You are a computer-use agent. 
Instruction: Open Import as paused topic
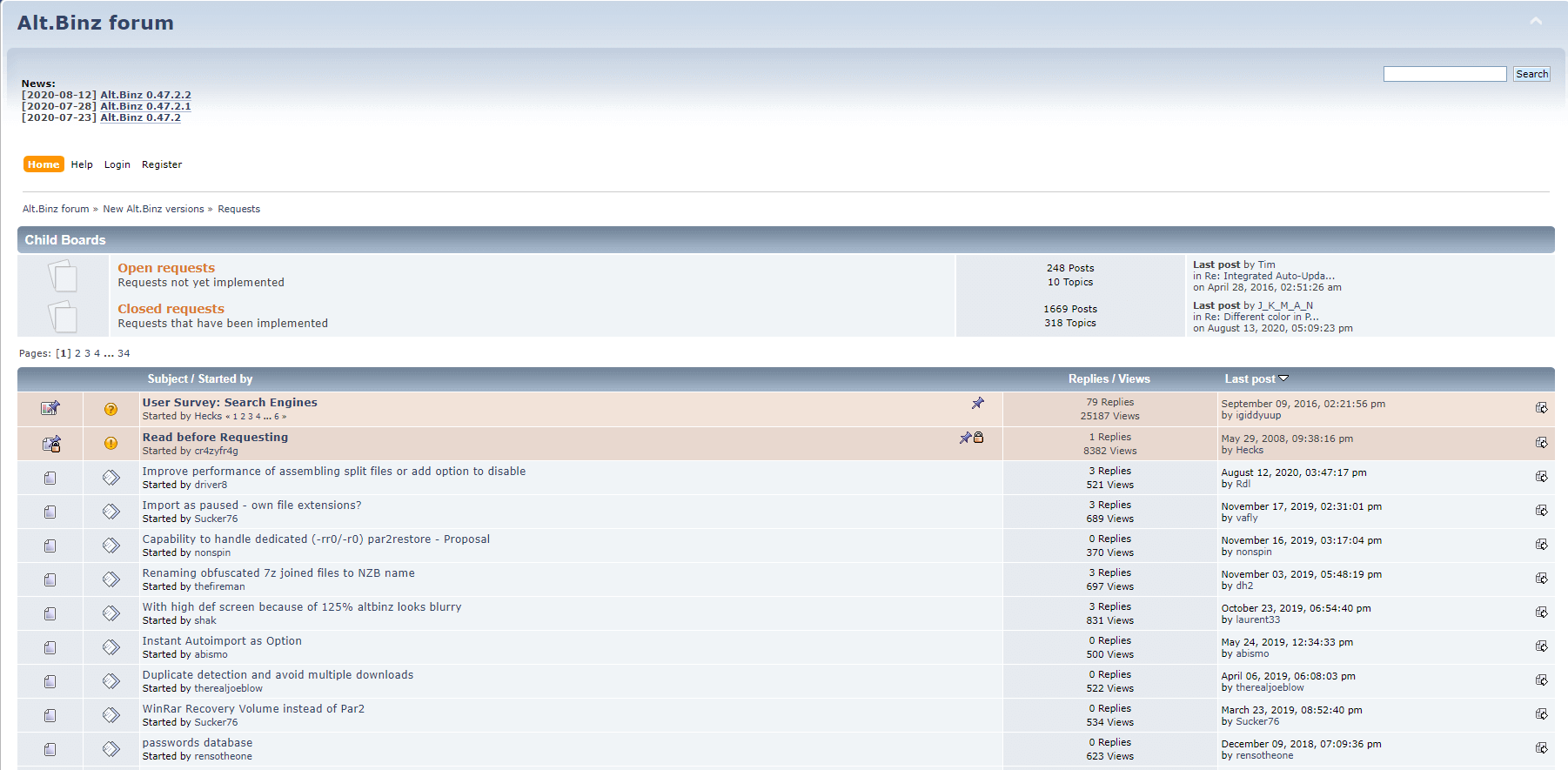pyautogui.click(x=251, y=505)
